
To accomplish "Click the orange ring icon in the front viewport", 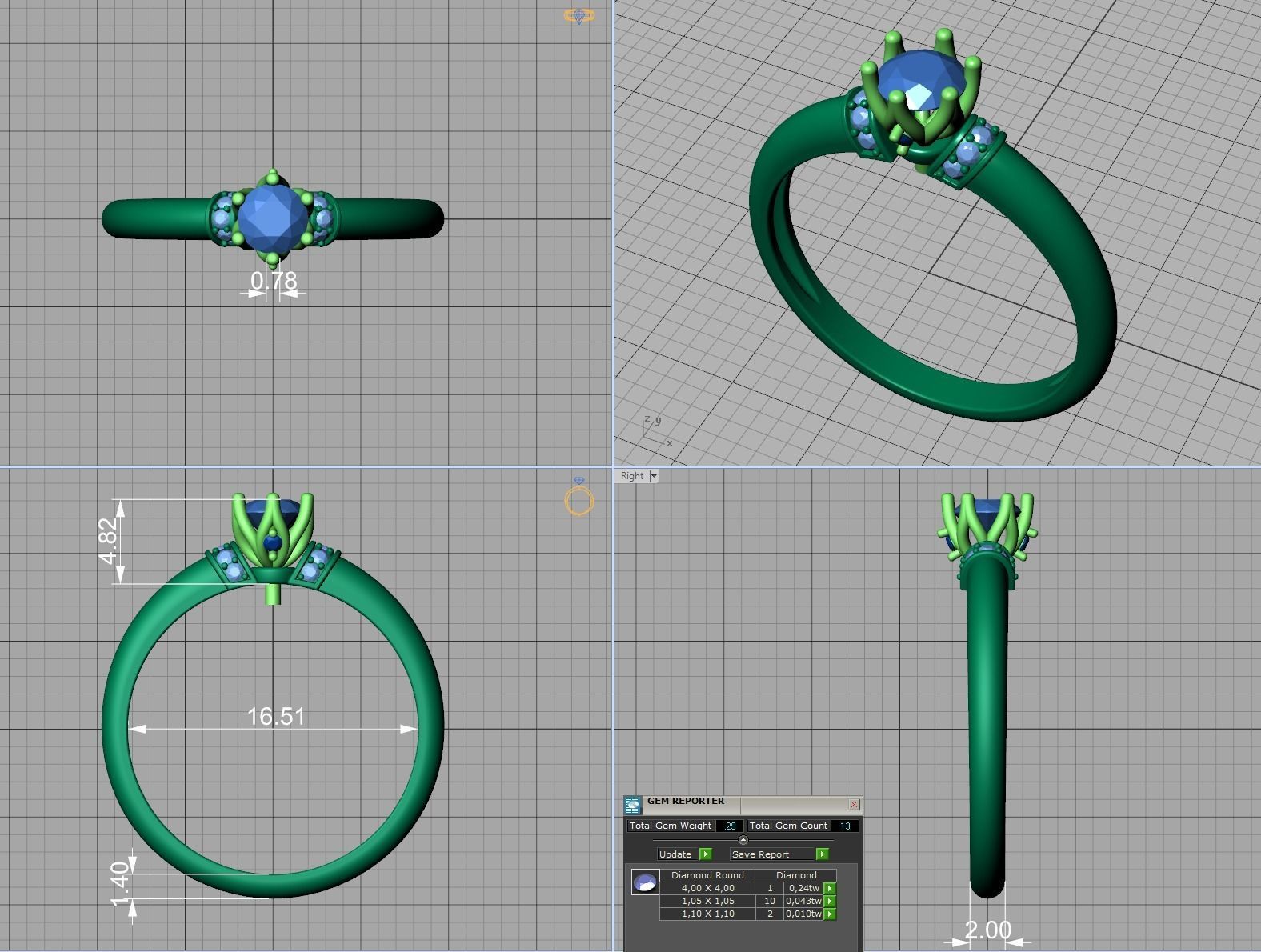I will [x=579, y=498].
